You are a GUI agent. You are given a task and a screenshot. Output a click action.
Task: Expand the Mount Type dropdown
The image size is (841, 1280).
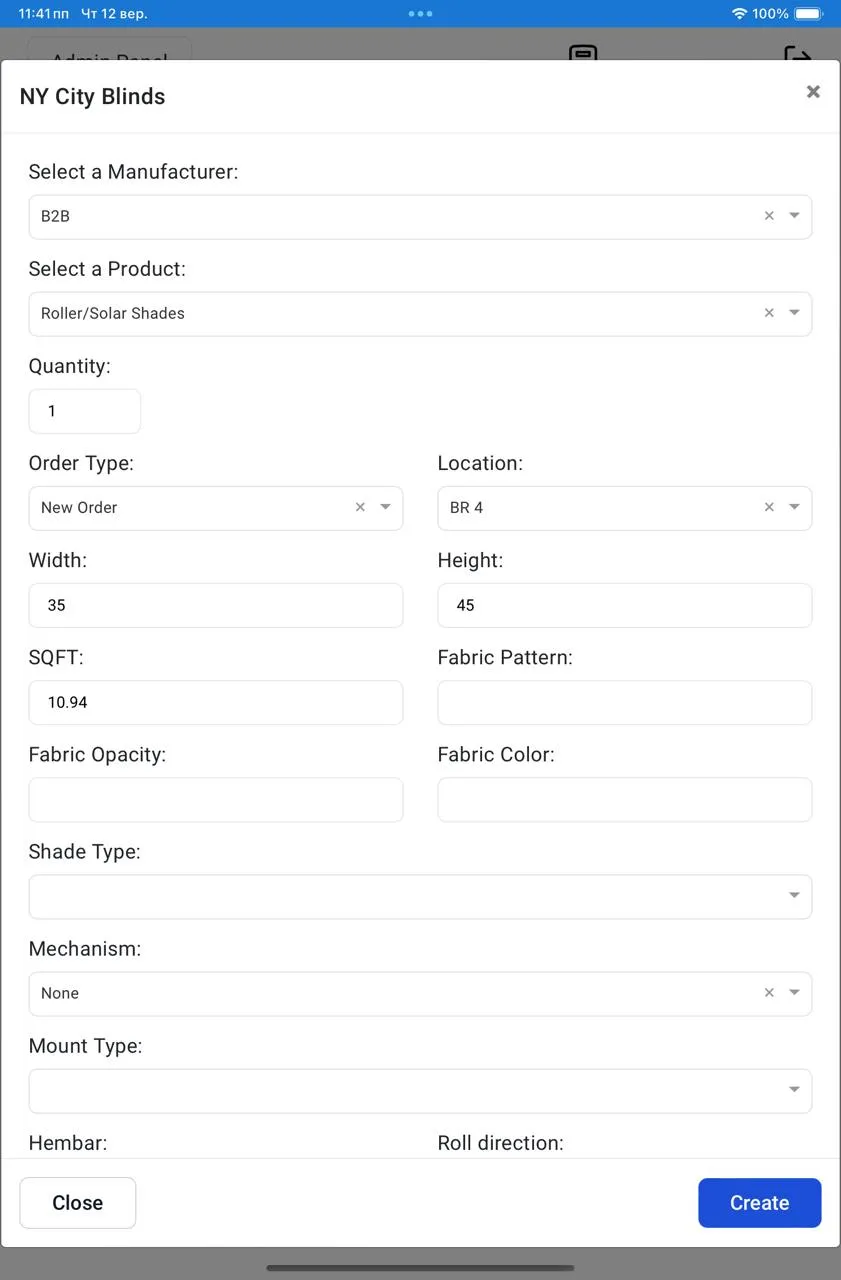point(794,1090)
